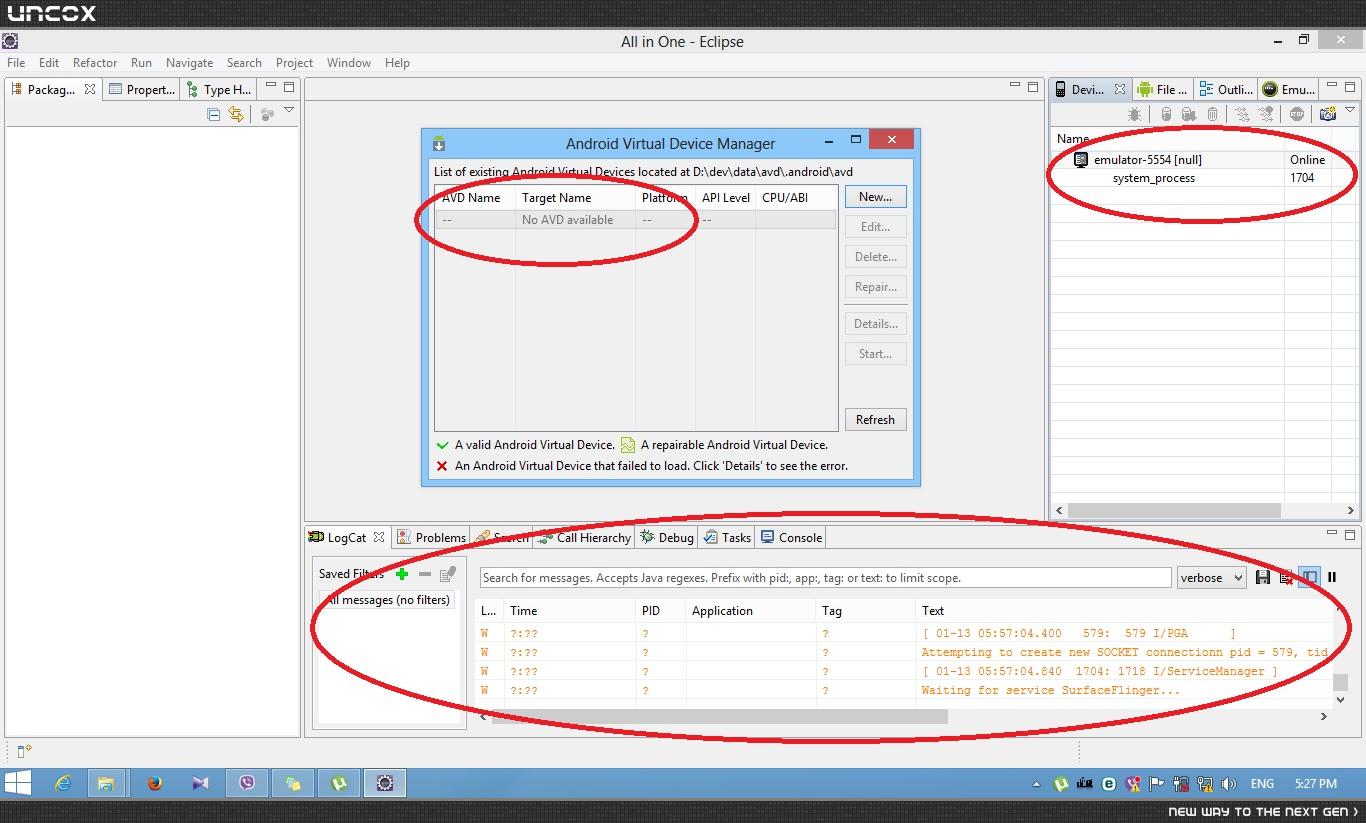Switch to the Call Hierarchy tab
Viewport: 1366px width, 823px height.
(x=584, y=538)
